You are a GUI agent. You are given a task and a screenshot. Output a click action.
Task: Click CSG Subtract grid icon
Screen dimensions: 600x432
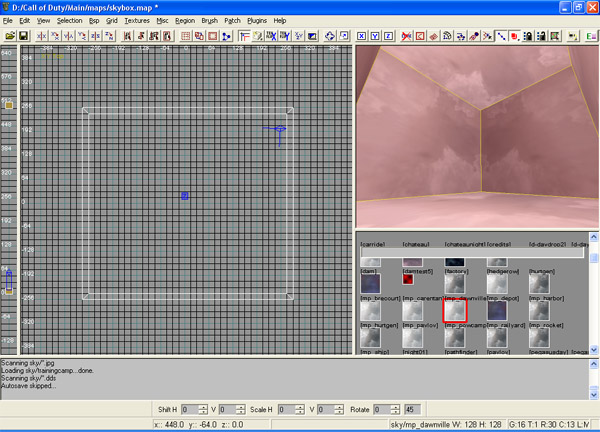(186, 36)
